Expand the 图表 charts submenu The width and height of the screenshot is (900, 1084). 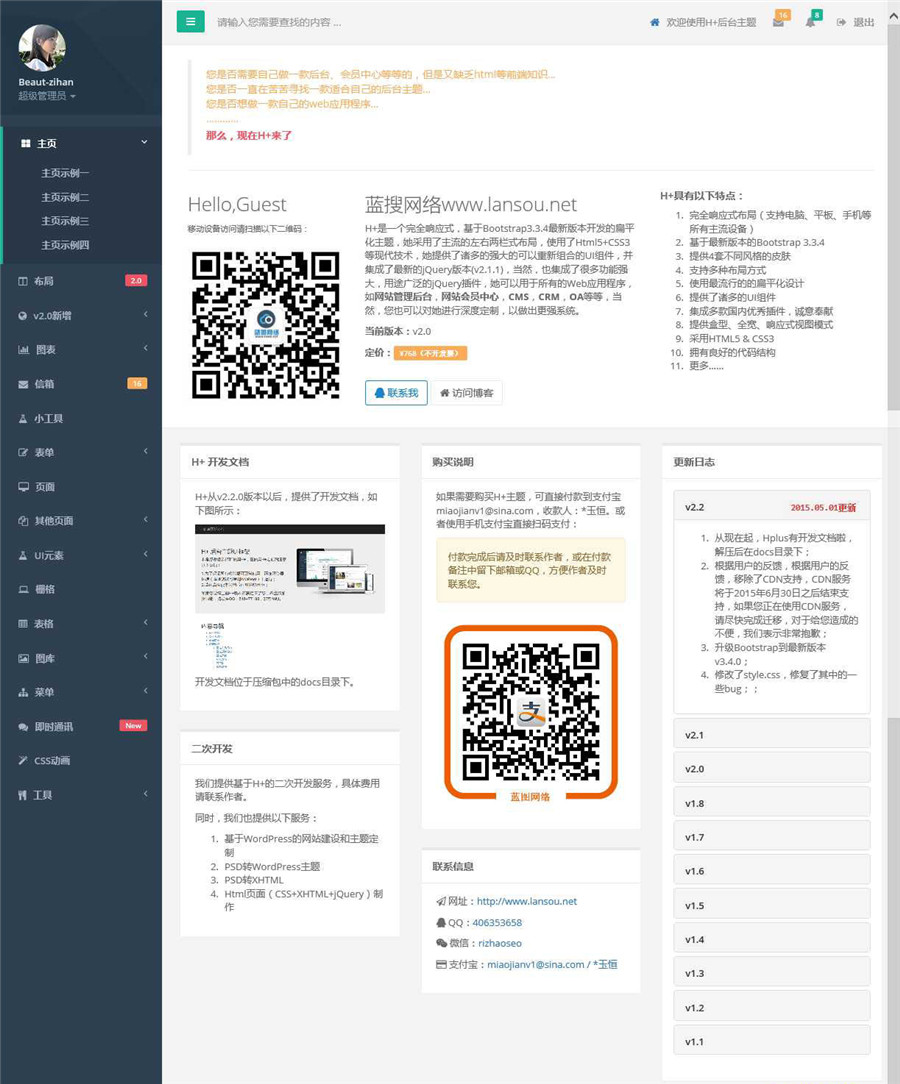click(x=44, y=350)
